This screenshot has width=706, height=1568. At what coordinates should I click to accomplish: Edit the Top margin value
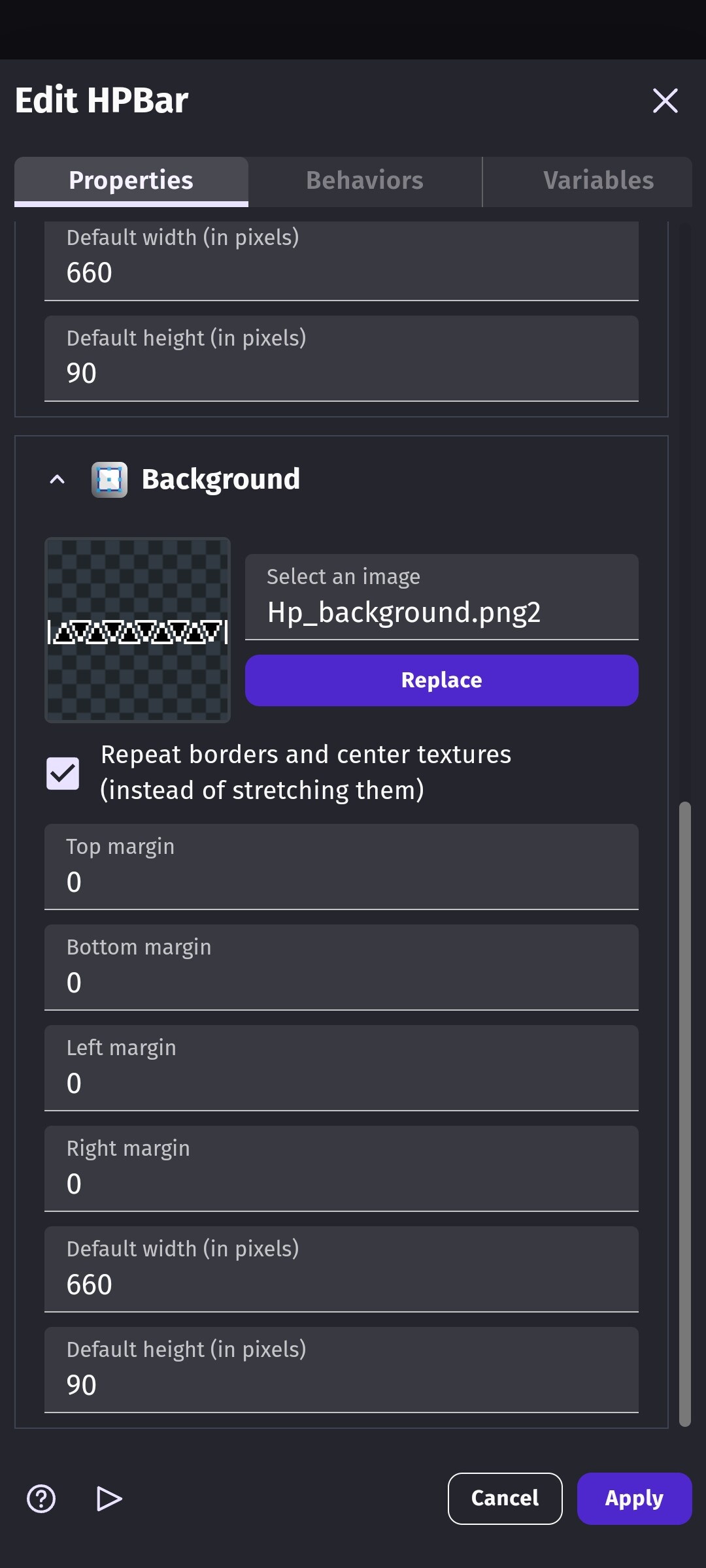(341, 881)
